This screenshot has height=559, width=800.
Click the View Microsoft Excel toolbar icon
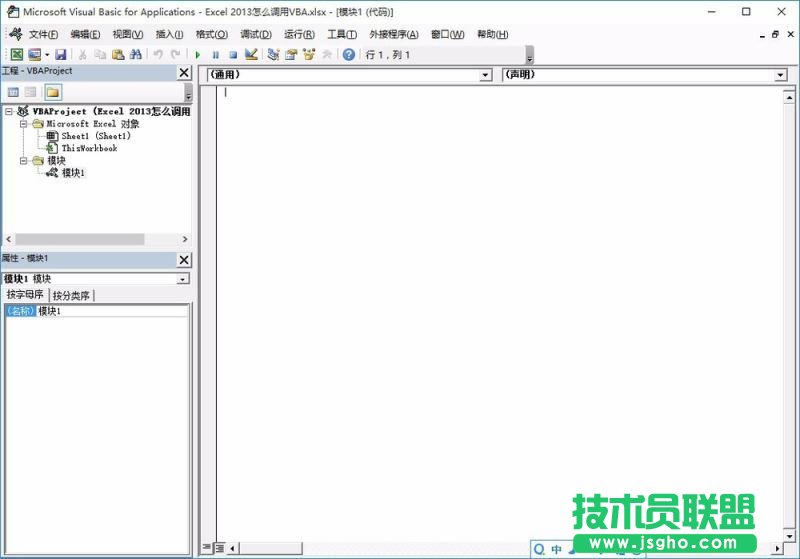[x=16, y=54]
